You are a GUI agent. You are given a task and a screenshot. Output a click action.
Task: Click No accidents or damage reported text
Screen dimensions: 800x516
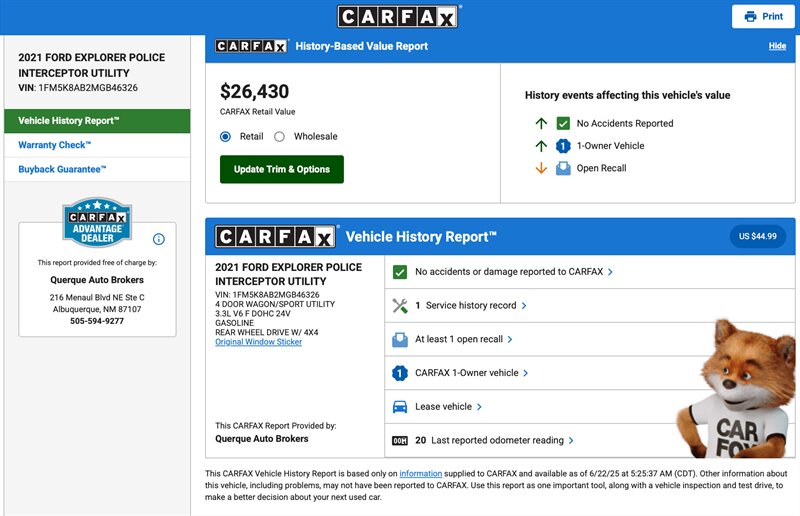tap(509, 272)
